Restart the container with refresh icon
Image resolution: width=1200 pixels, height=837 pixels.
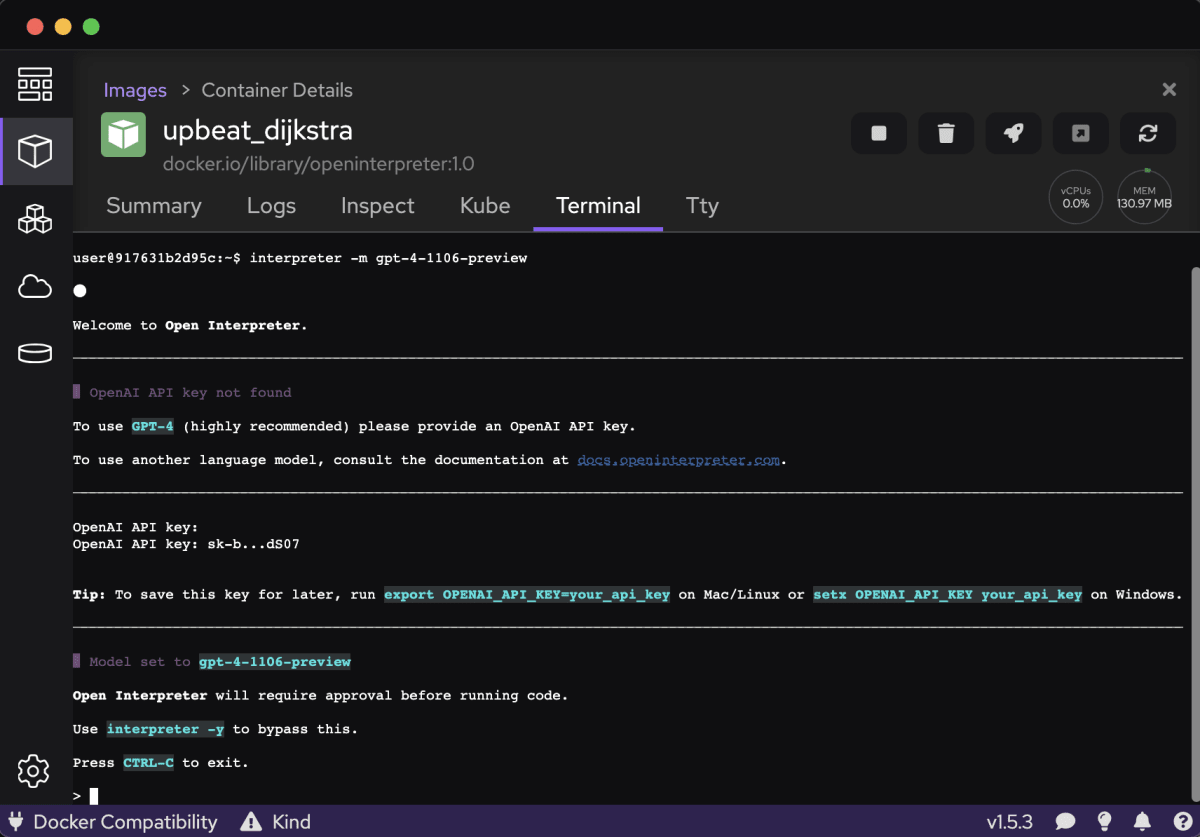tap(1148, 133)
